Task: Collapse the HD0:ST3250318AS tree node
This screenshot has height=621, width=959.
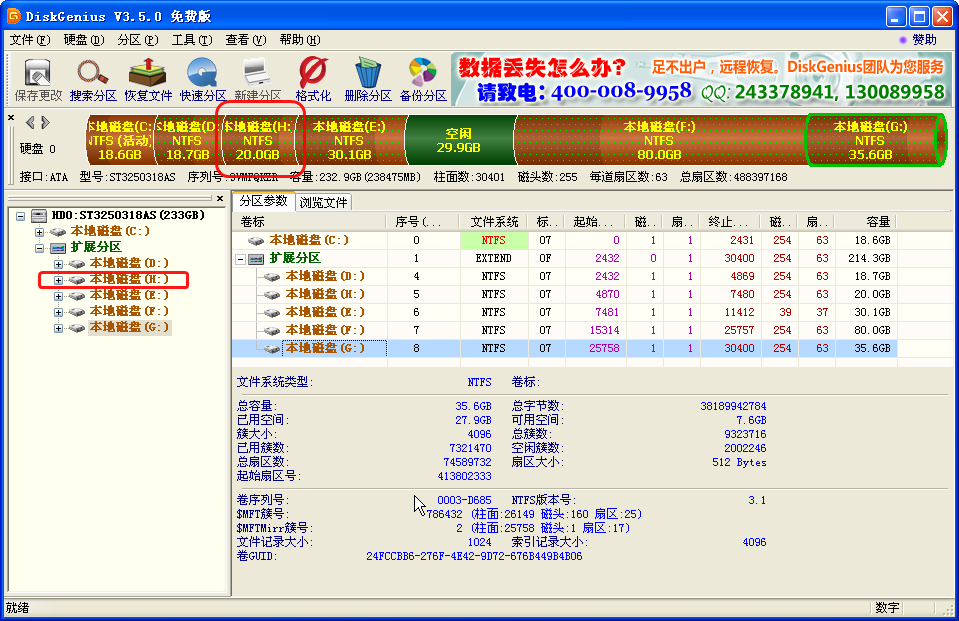Action: pyautogui.click(x=20, y=215)
